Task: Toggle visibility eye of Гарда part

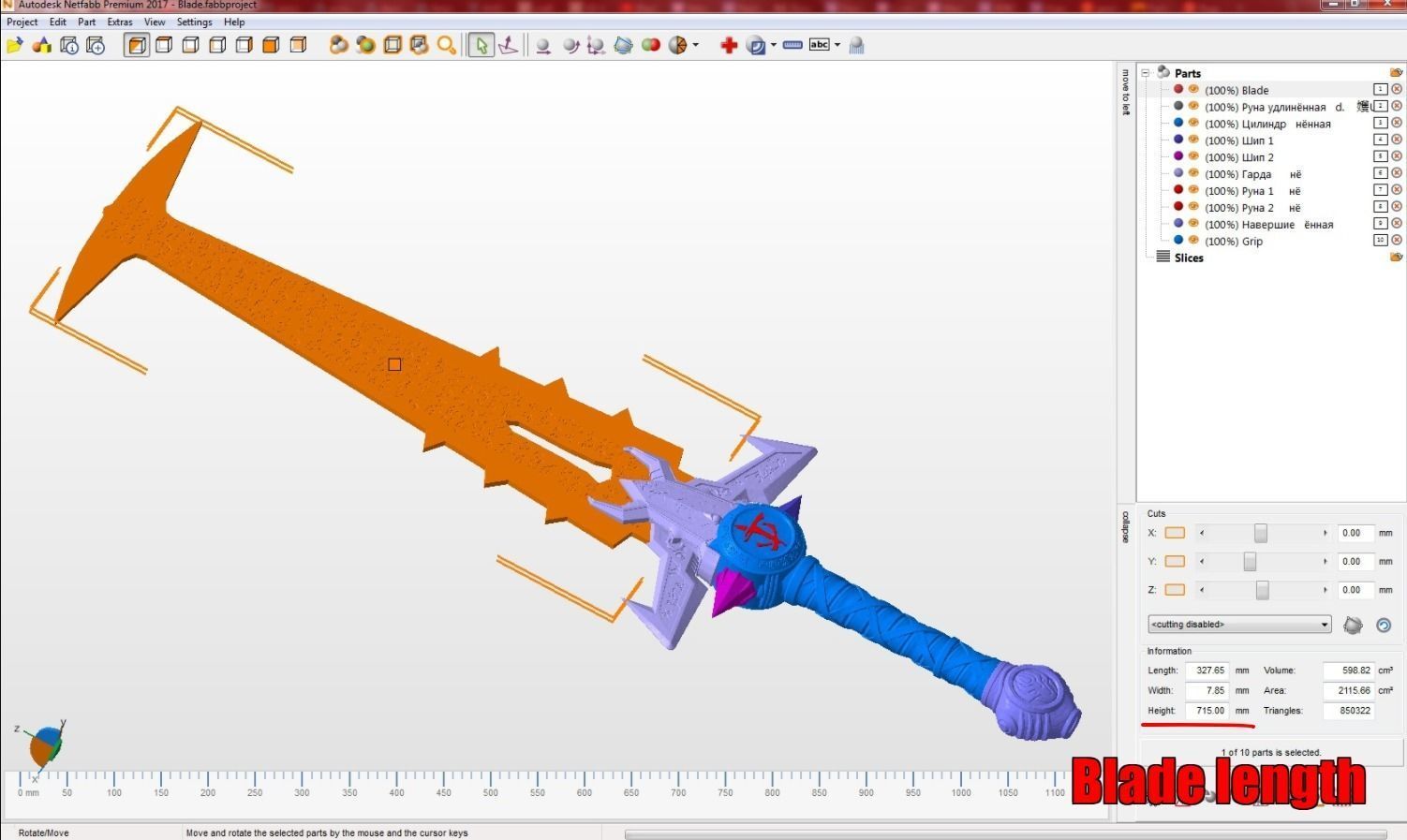Action: 1193,174
